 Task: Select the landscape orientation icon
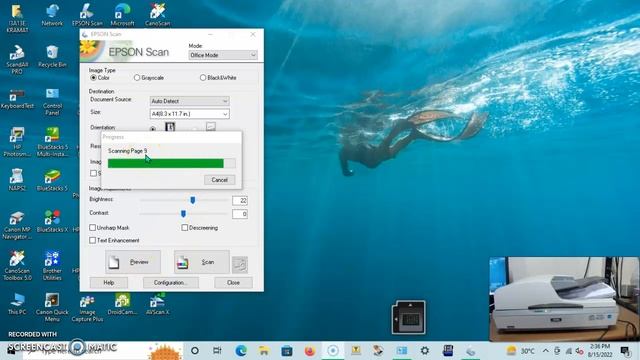click(x=211, y=127)
